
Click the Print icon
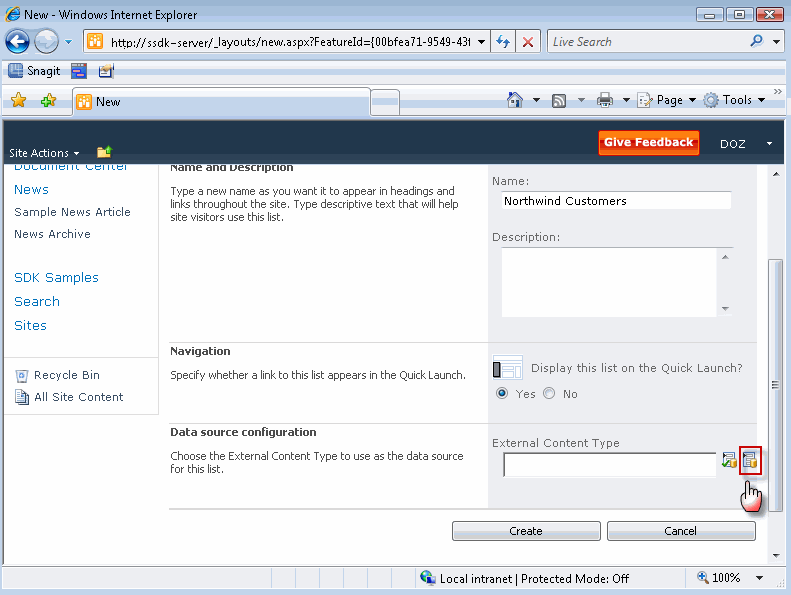[x=605, y=100]
